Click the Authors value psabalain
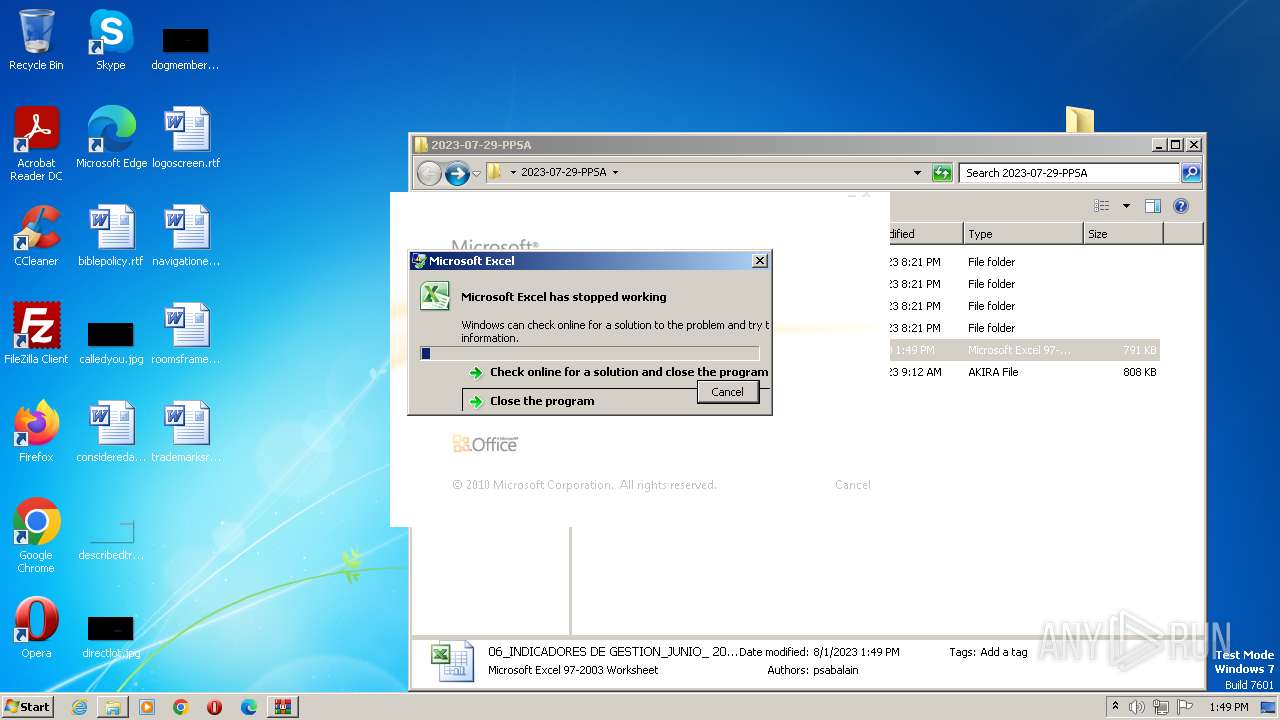This screenshot has height=720, width=1280. (834, 670)
